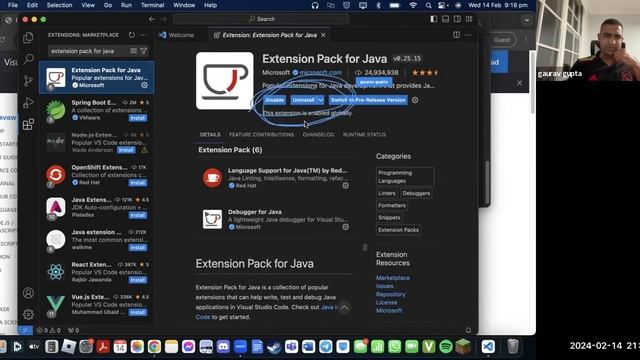Disable the Extension Pack for Java

click(x=274, y=100)
